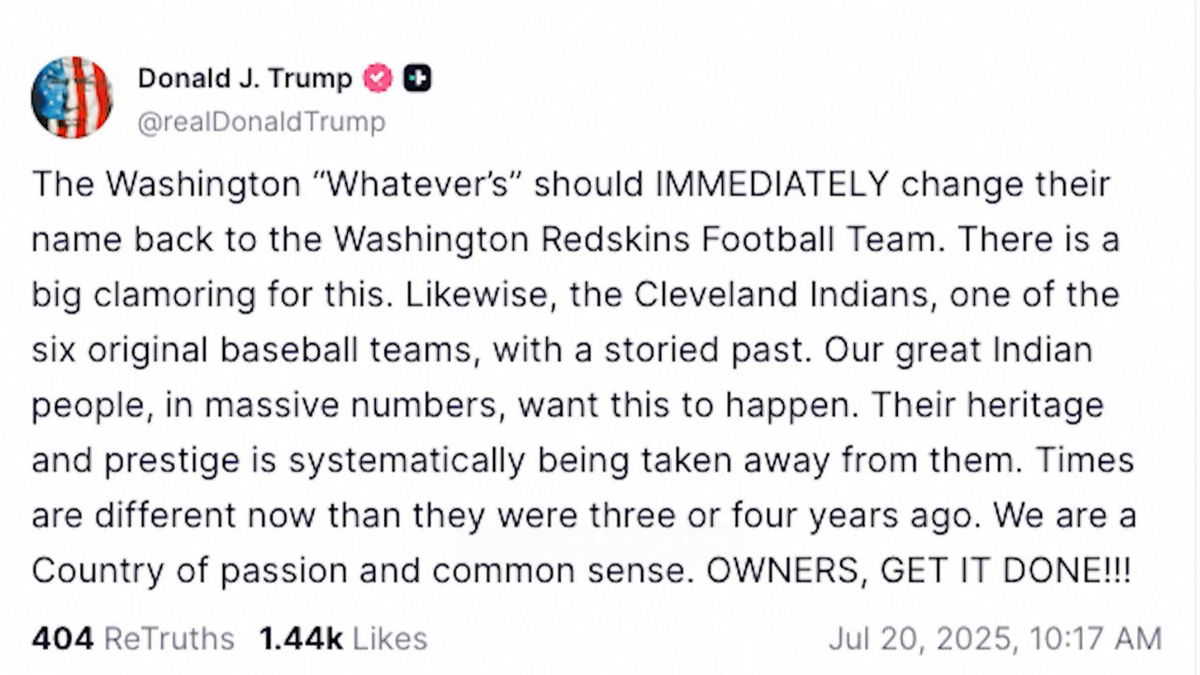Click the pink verified checkmark badge
The width and height of the screenshot is (1200, 675).
coord(377,78)
